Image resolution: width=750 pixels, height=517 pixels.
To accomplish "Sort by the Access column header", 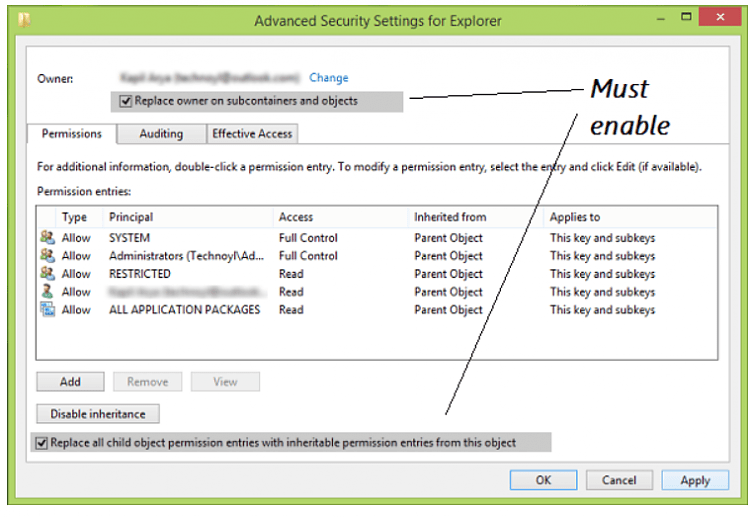I will [341, 217].
